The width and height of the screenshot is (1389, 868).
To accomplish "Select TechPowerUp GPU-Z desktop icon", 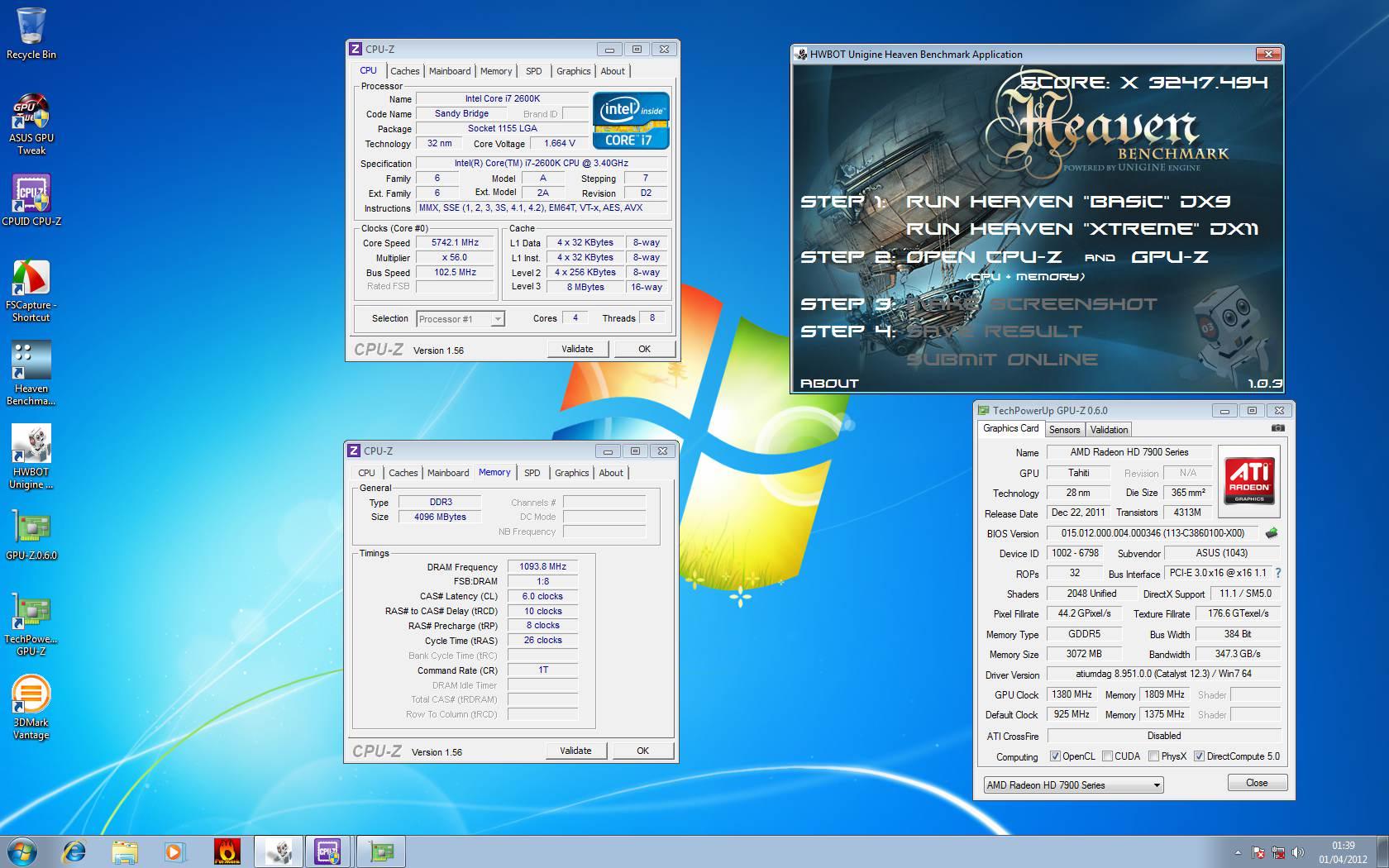I will click(x=31, y=624).
